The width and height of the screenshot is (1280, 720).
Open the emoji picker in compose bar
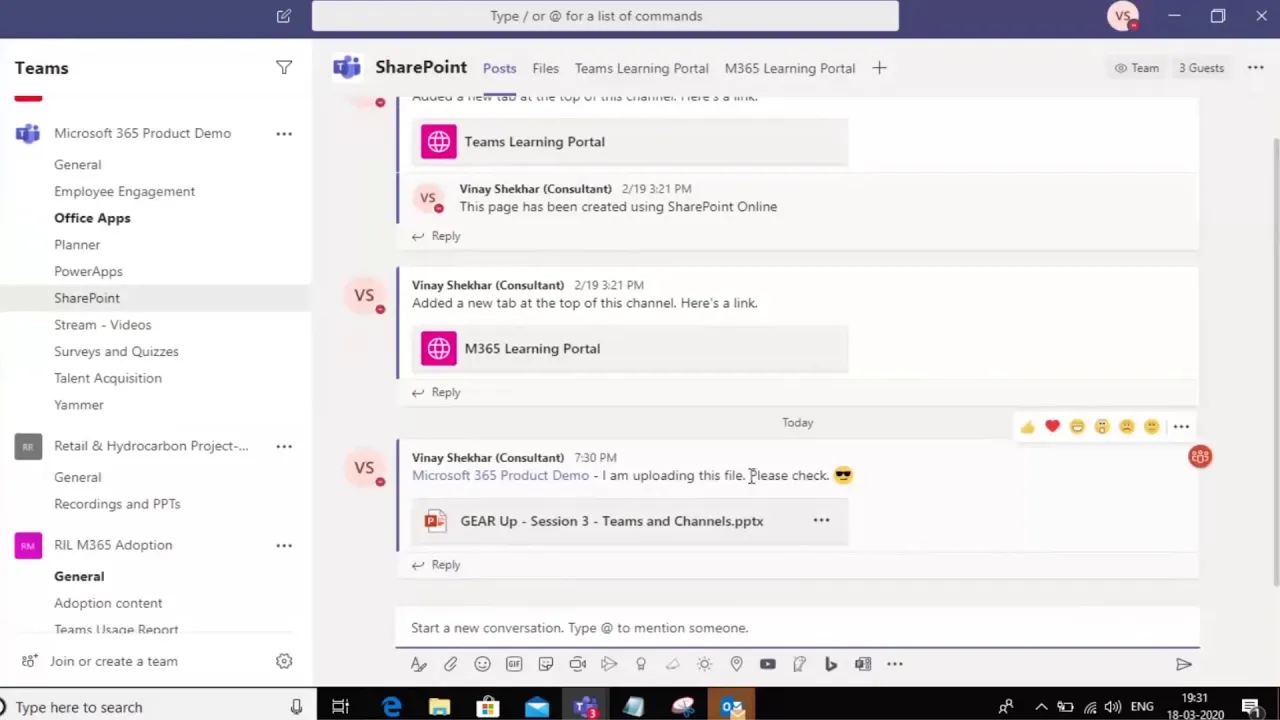coord(482,664)
